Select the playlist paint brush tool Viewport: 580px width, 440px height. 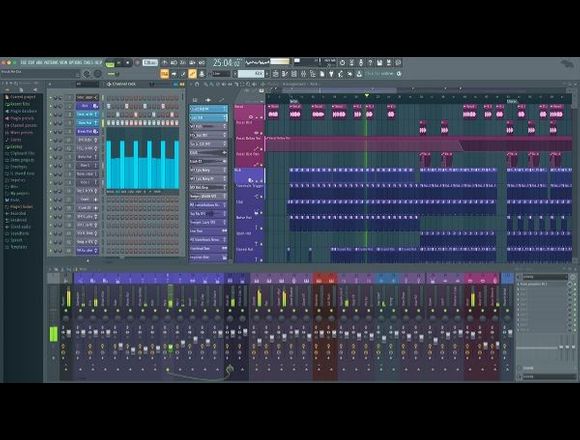tap(211, 84)
